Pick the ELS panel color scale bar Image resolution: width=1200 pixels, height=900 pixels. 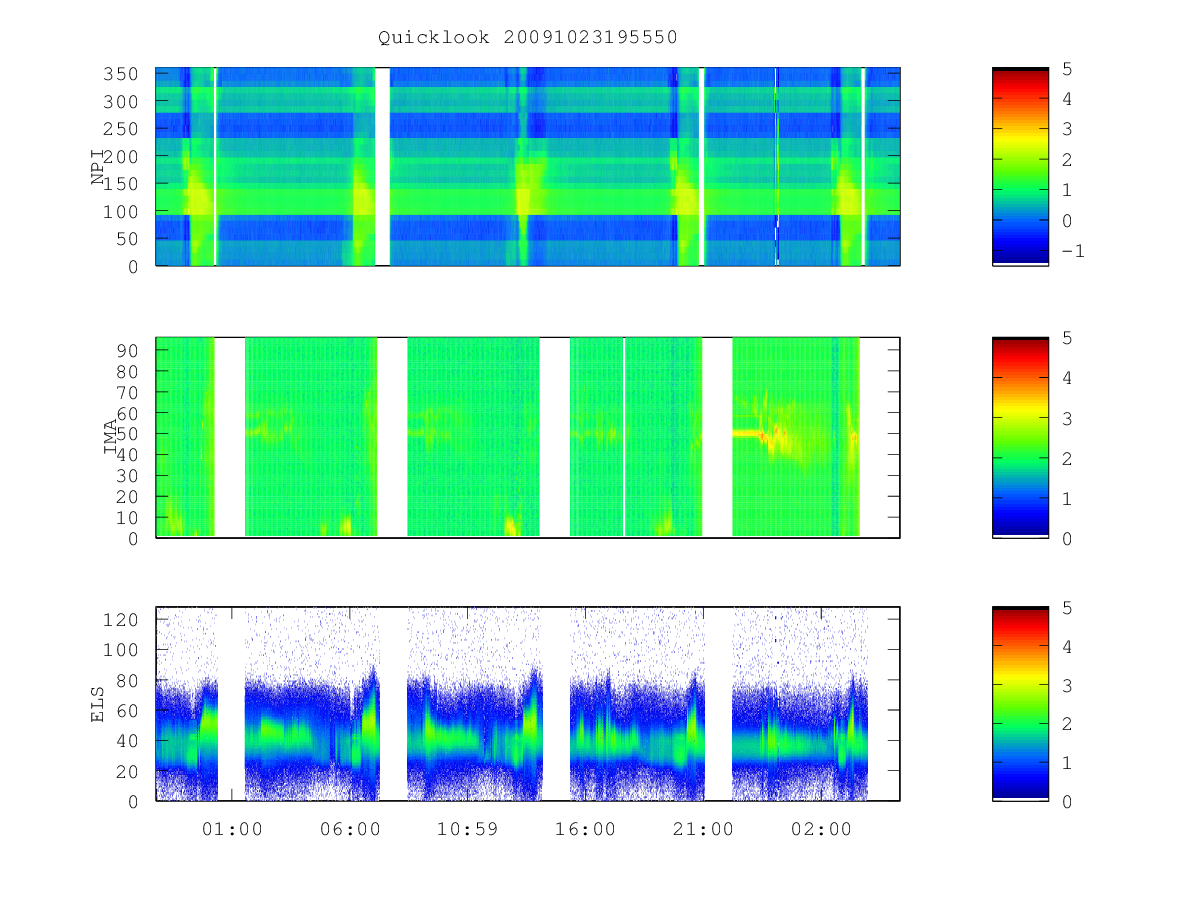[1020, 704]
